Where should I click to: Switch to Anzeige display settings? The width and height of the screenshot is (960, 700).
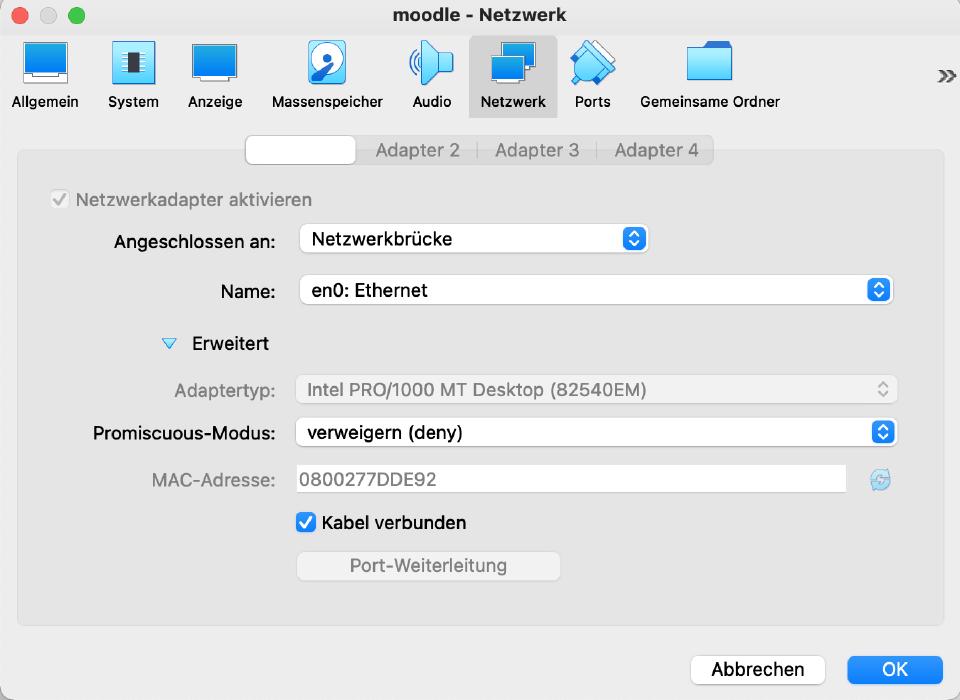click(215, 76)
